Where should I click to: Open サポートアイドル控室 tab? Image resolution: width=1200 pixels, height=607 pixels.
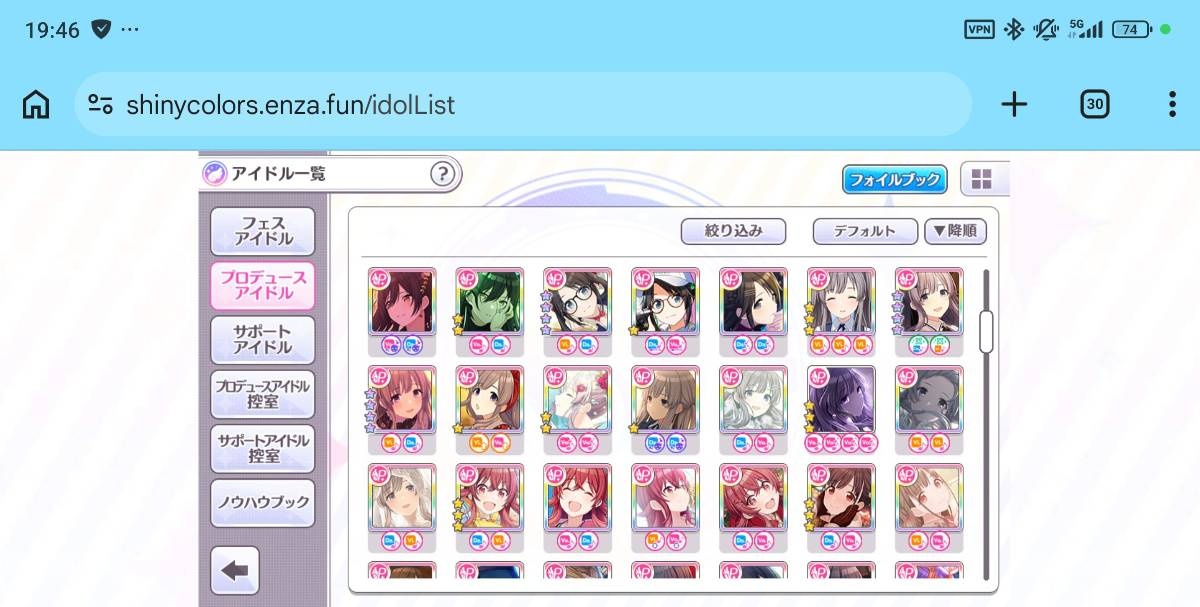263,448
